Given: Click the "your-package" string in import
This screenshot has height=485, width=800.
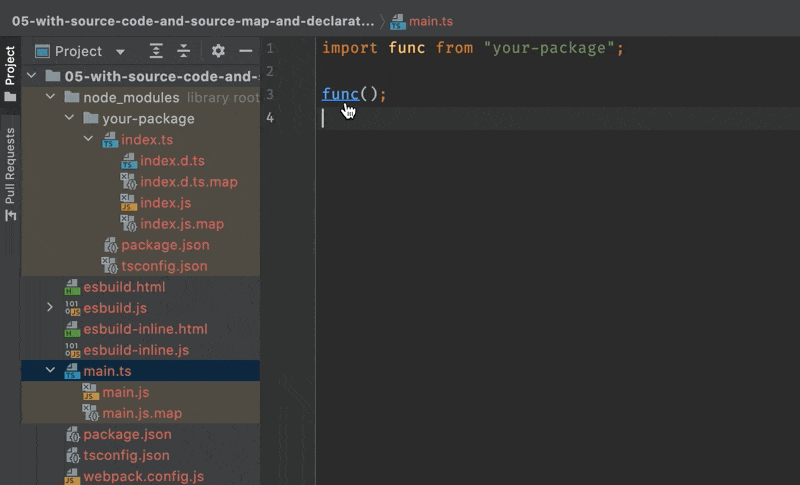Looking at the screenshot, I should [549, 48].
